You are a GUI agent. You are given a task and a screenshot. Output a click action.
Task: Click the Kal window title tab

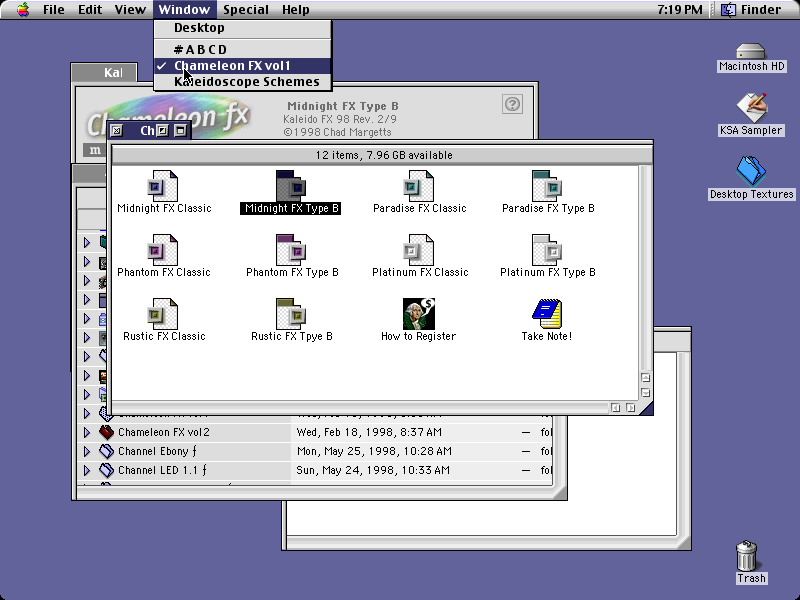(x=105, y=72)
